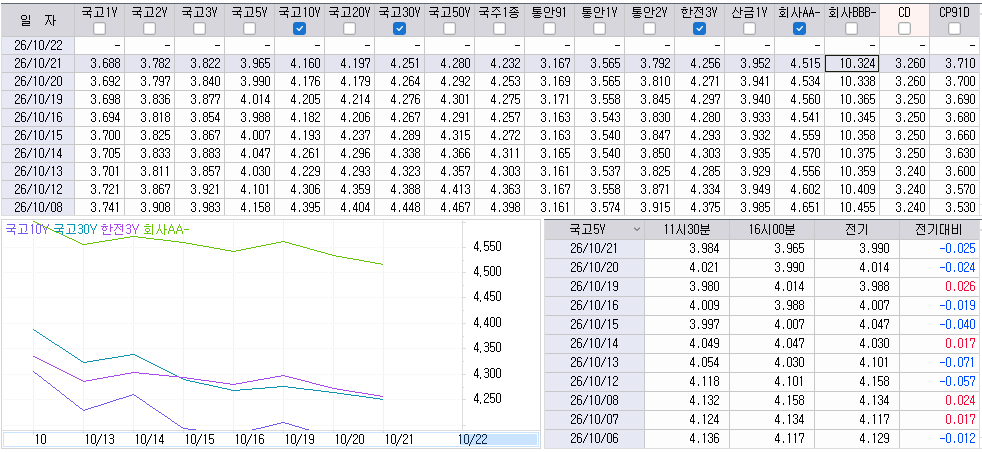Click 회사AA- value 4.602 on 26/10/12
This screenshot has height=452, width=982.
click(x=800, y=189)
